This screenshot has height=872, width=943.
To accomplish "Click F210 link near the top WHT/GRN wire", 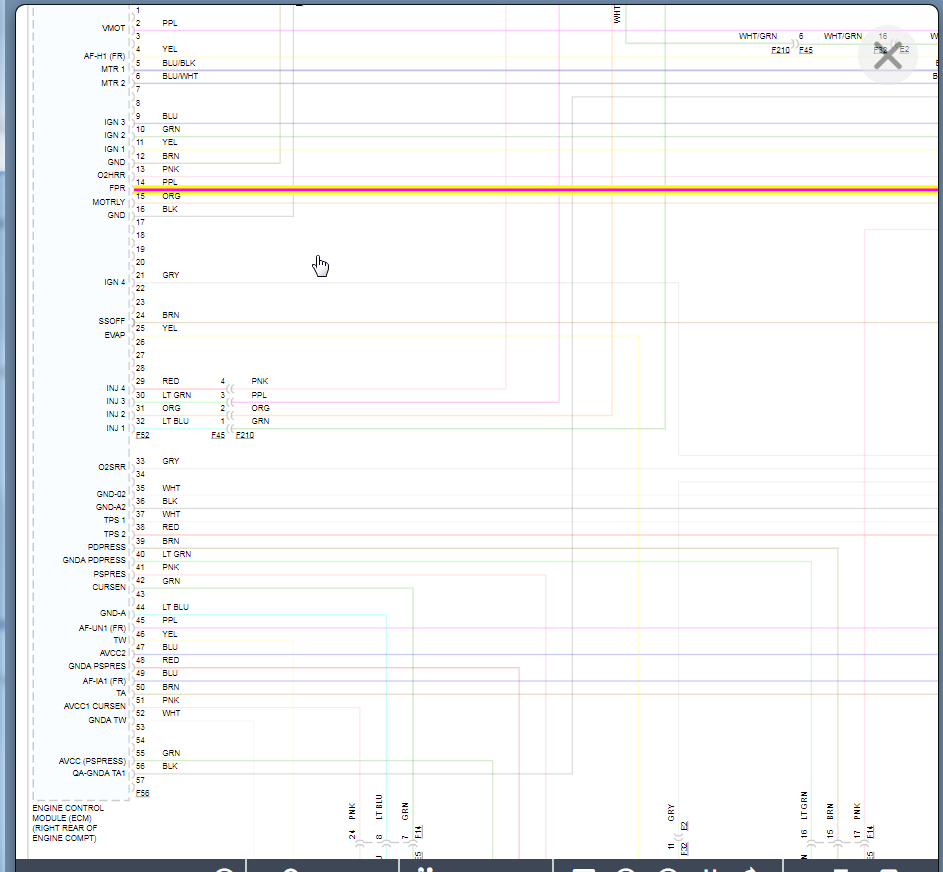I will (x=780, y=49).
